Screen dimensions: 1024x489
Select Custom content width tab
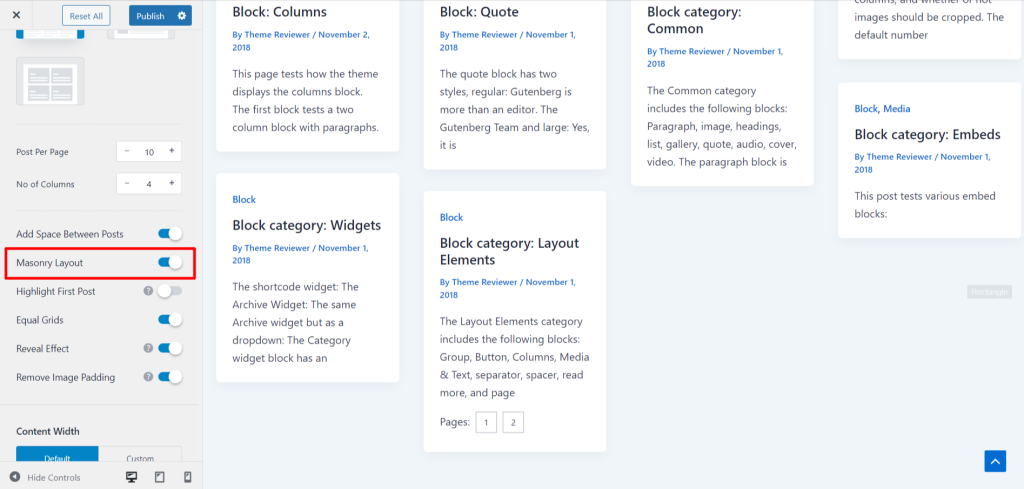click(x=140, y=458)
